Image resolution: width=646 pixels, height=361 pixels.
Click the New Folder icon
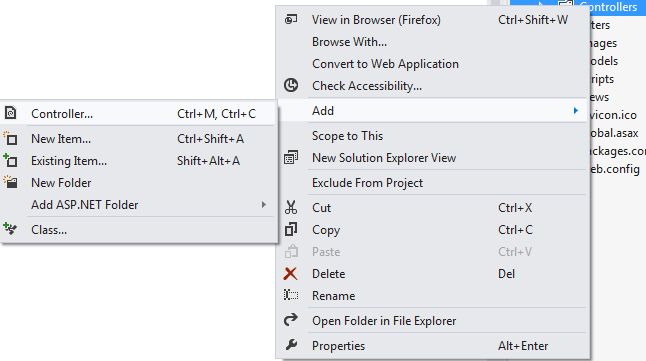[x=10, y=182]
